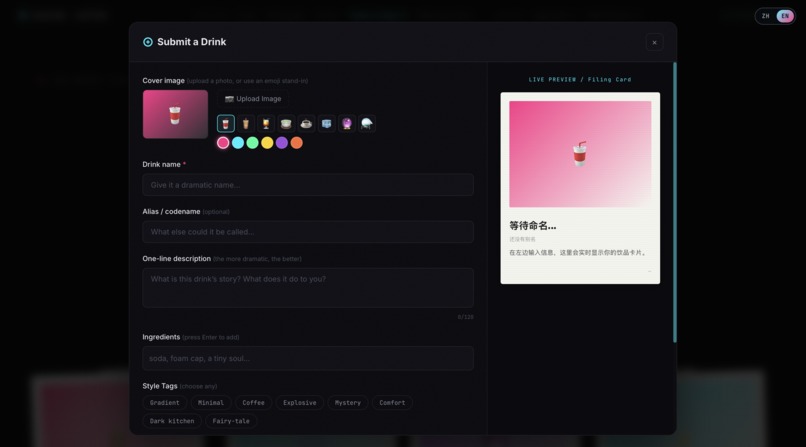Toggle the Explosive style tag

pos(300,403)
